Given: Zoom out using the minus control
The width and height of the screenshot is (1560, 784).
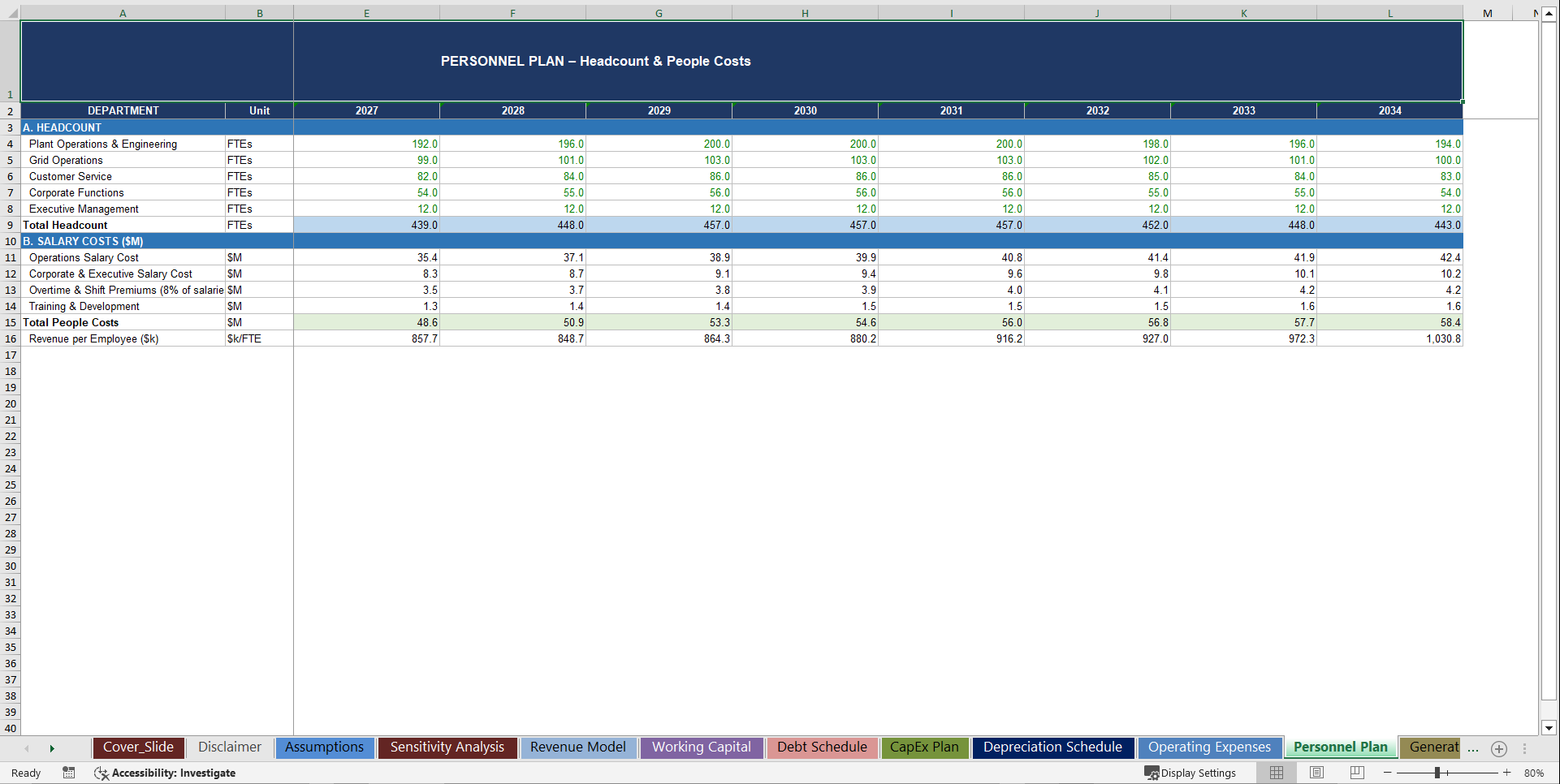Looking at the screenshot, I should click(x=1388, y=773).
